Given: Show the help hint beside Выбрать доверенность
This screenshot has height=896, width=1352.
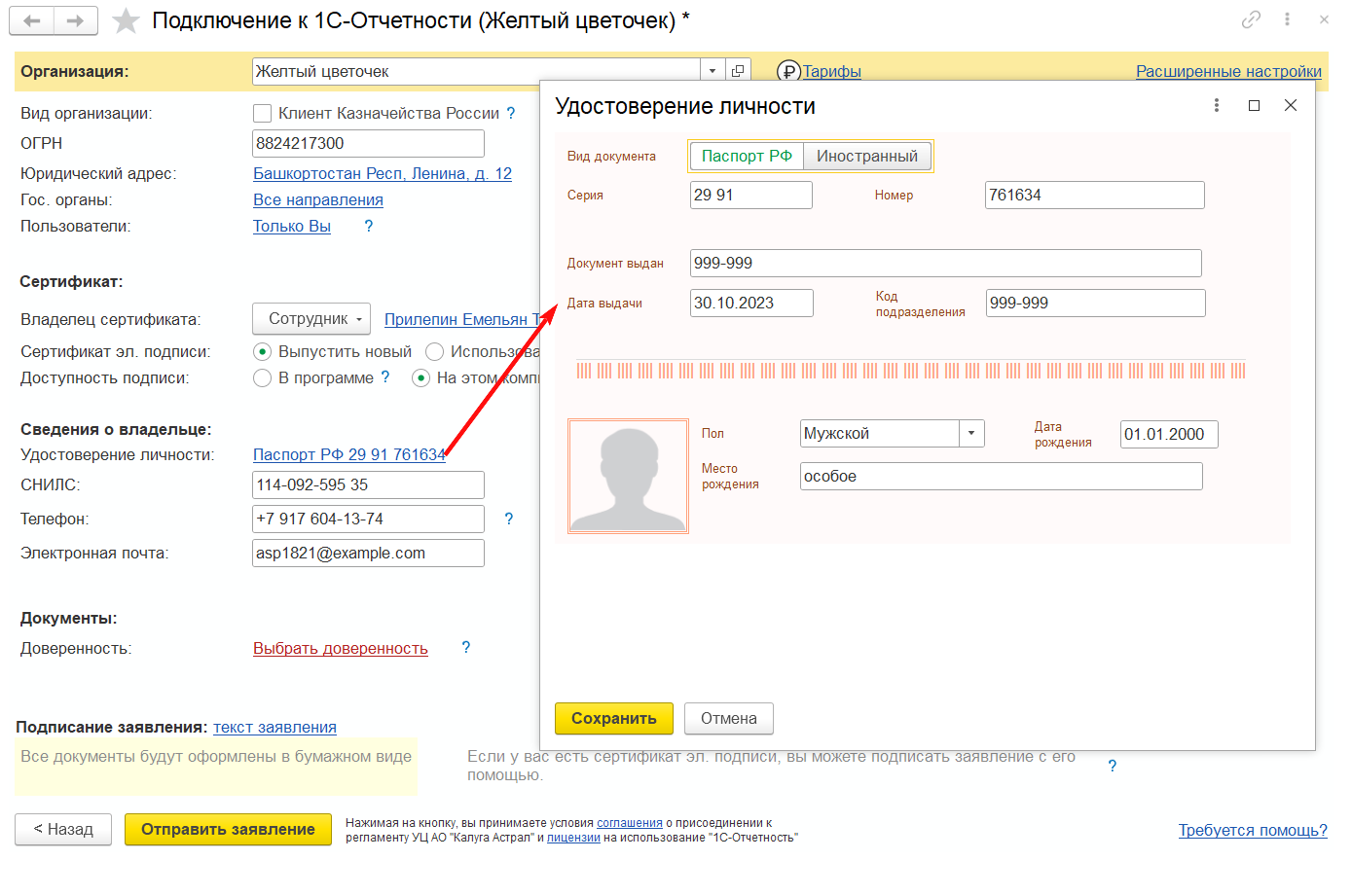Looking at the screenshot, I should click(x=466, y=648).
